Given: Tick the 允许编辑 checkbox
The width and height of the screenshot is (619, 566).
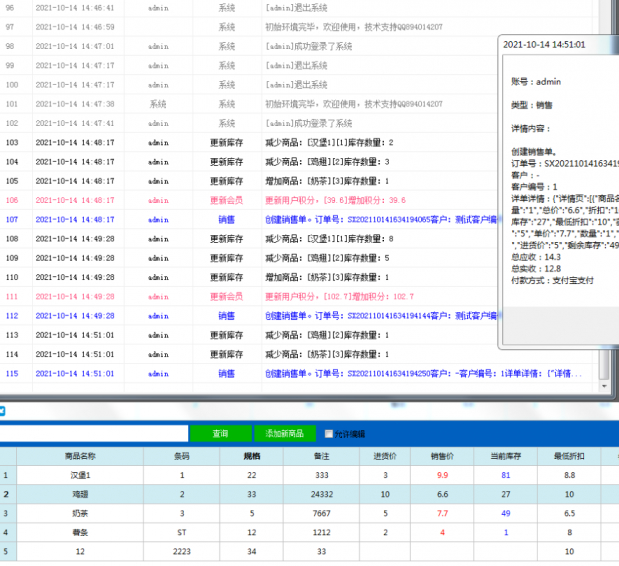Looking at the screenshot, I should (328, 434).
